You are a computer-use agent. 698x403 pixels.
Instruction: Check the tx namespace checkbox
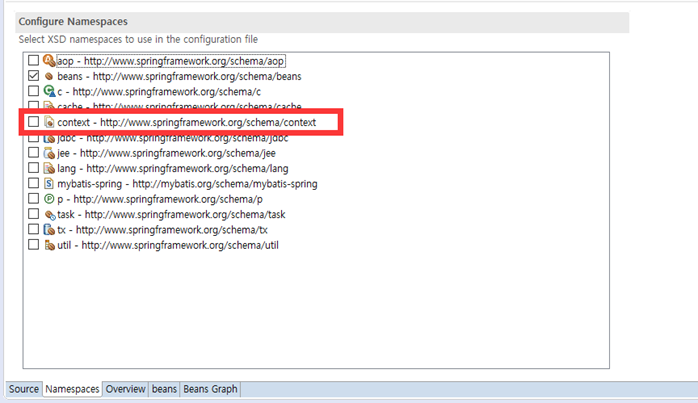(x=33, y=229)
